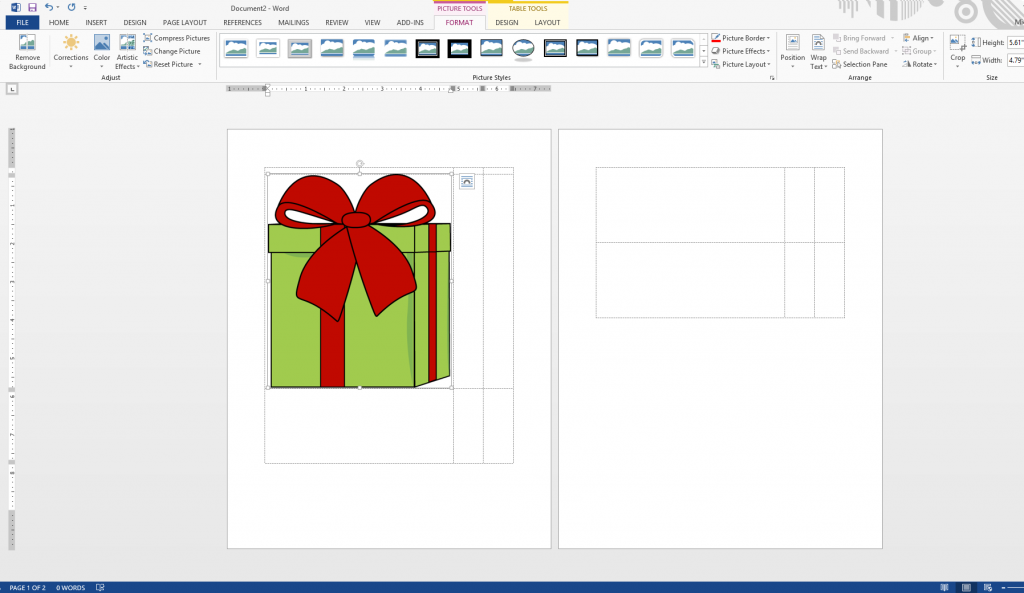Click Change Picture

pyautogui.click(x=172, y=51)
